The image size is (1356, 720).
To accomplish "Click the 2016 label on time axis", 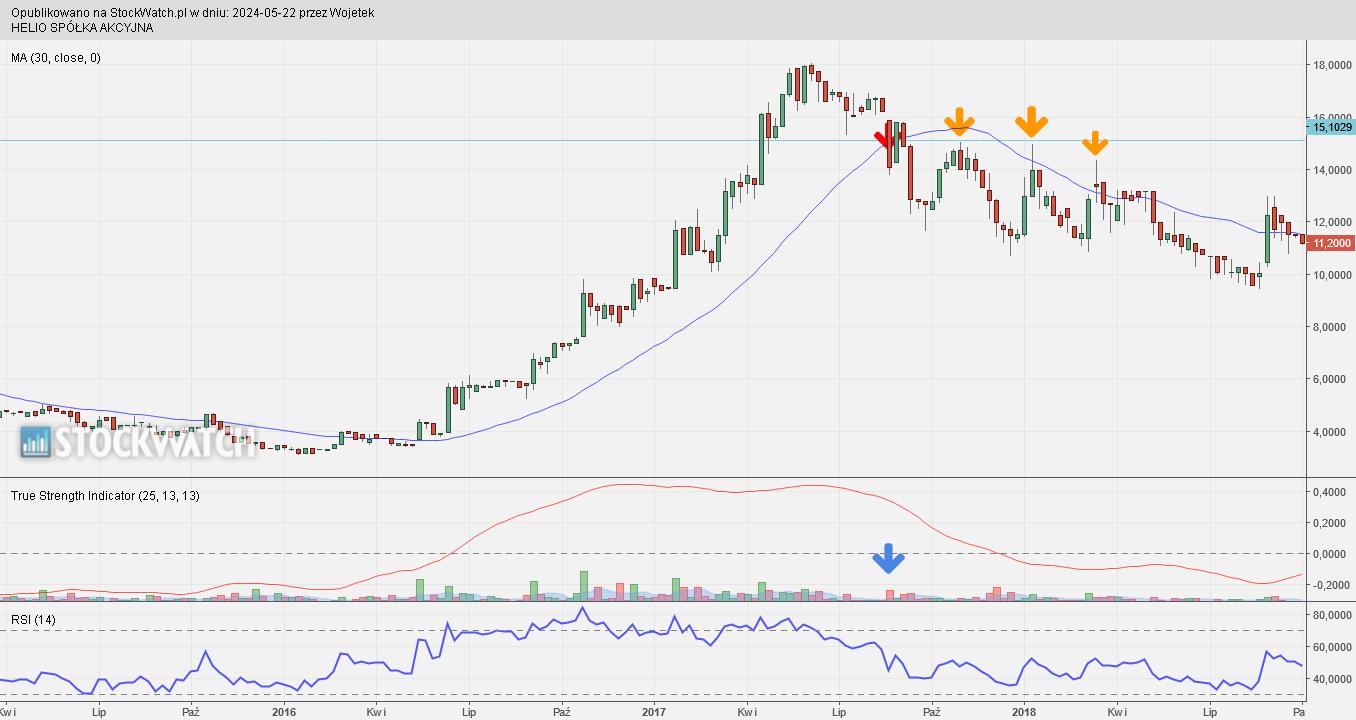I will [x=284, y=713].
